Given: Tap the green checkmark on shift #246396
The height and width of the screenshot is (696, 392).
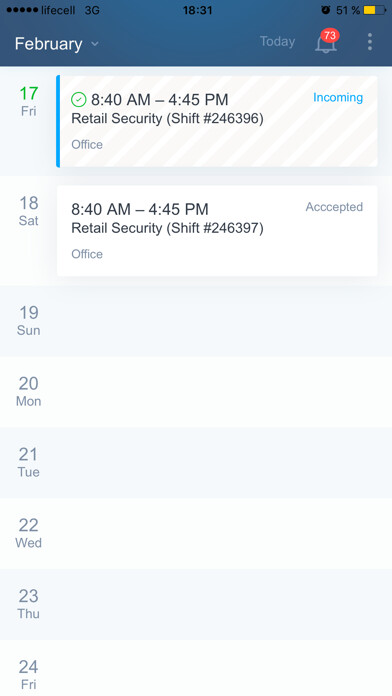Looking at the screenshot, I should 79,99.
